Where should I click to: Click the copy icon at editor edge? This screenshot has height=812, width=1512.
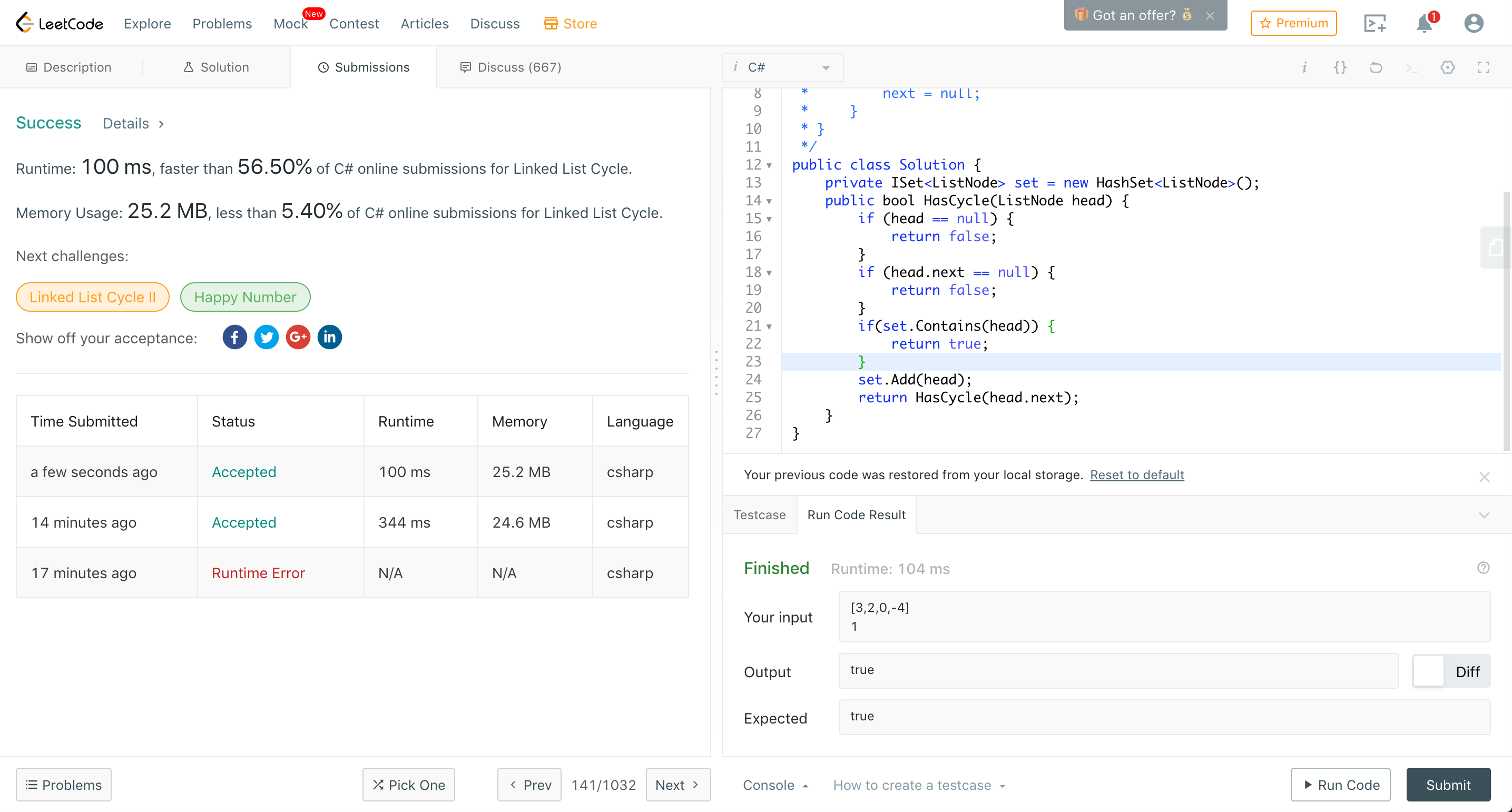click(x=1496, y=247)
